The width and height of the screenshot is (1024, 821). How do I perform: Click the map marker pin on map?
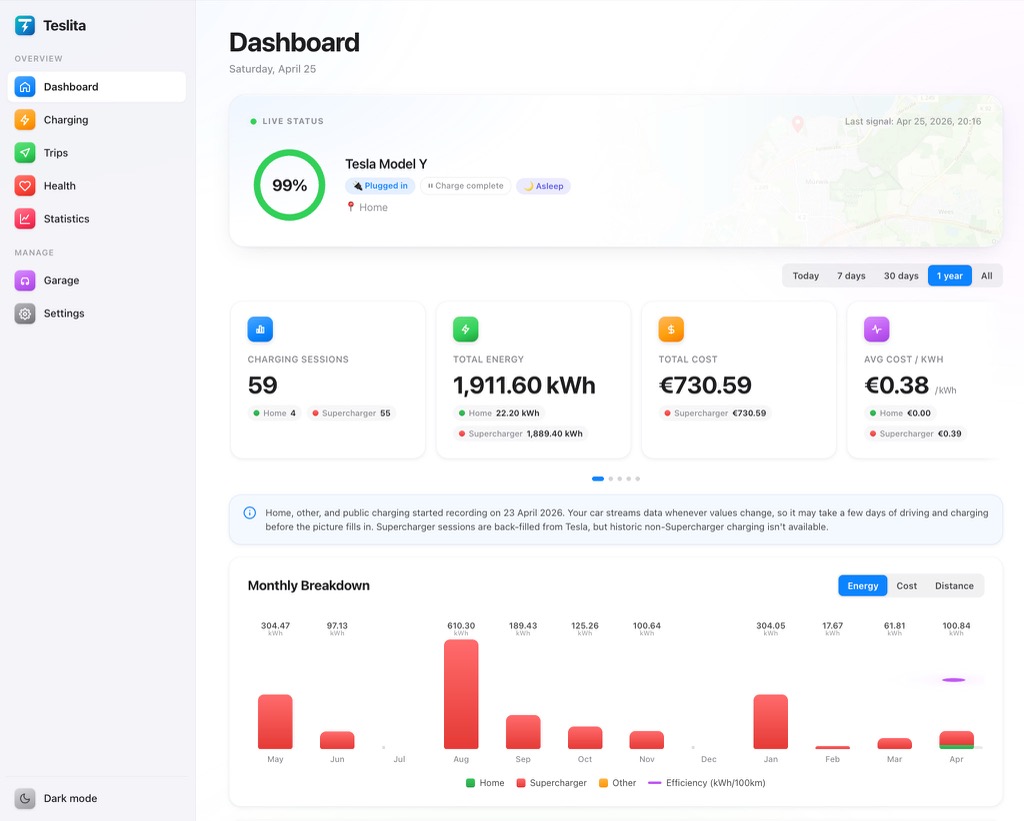[x=797, y=124]
